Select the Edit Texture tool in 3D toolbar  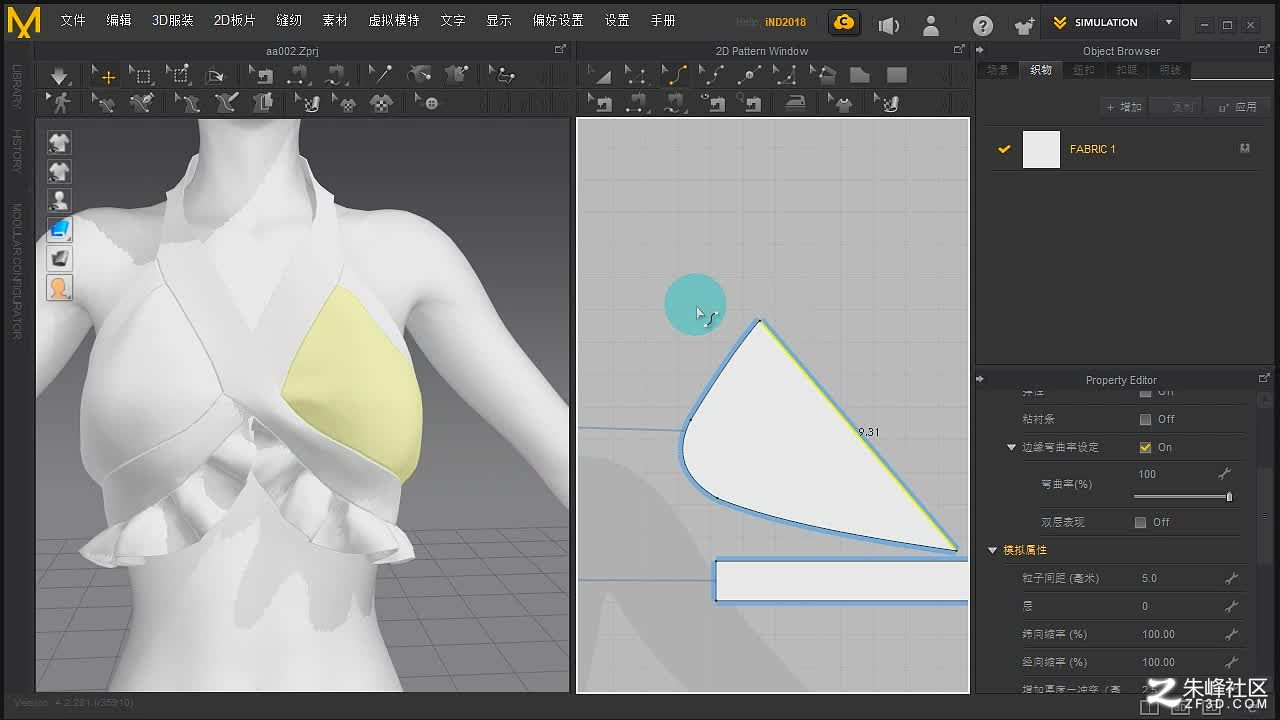click(308, 102)
